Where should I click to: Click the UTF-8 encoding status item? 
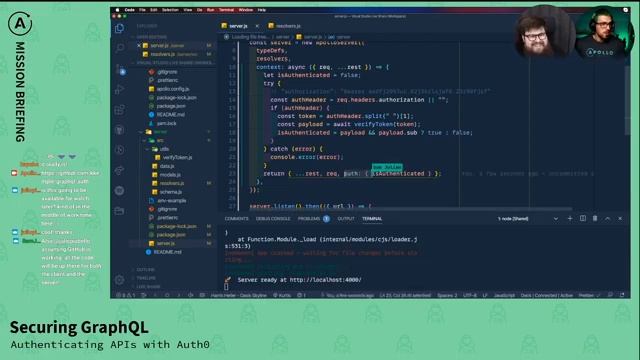click(470, 295)
